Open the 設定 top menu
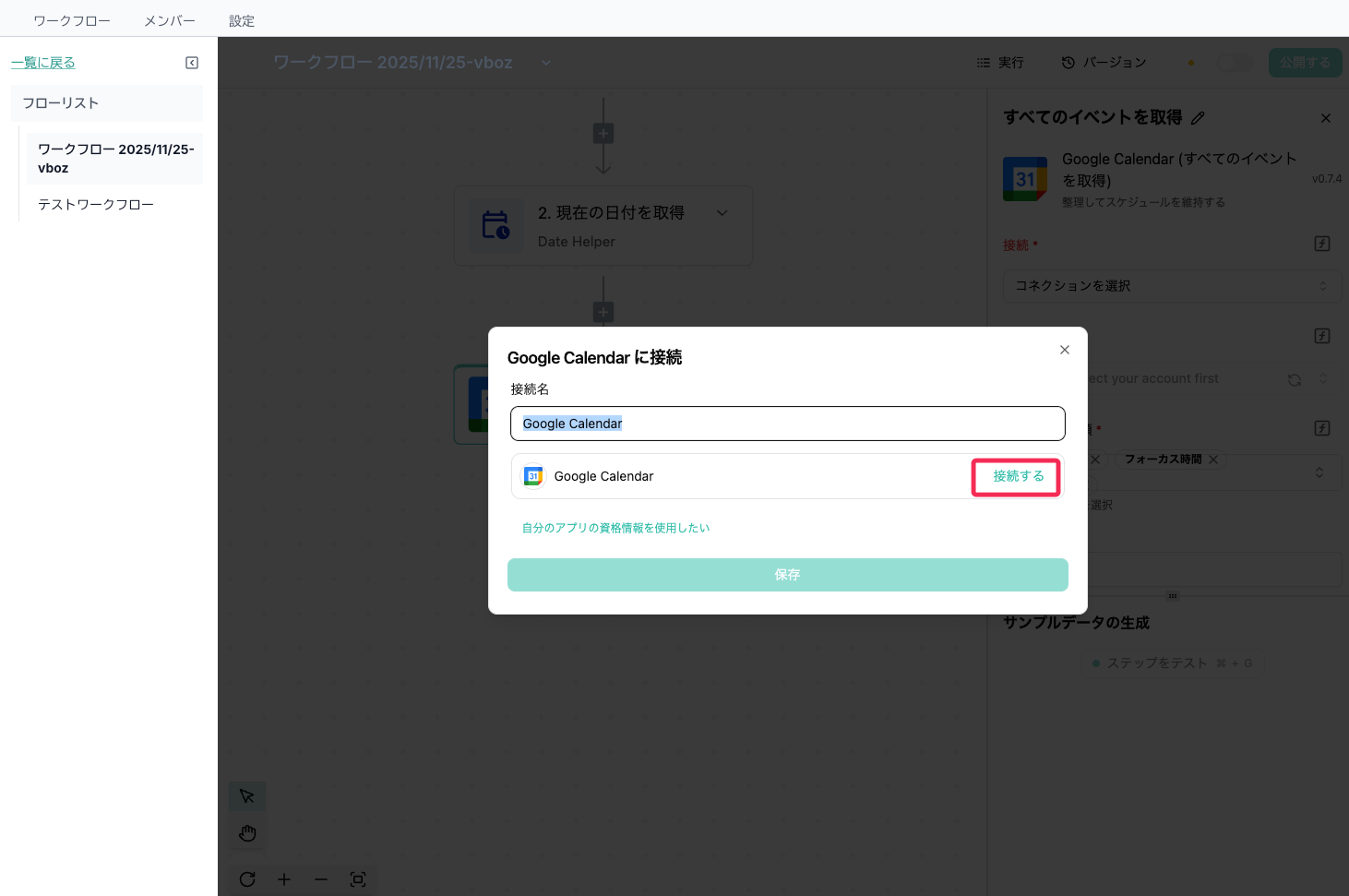 (x=242, y=20)
